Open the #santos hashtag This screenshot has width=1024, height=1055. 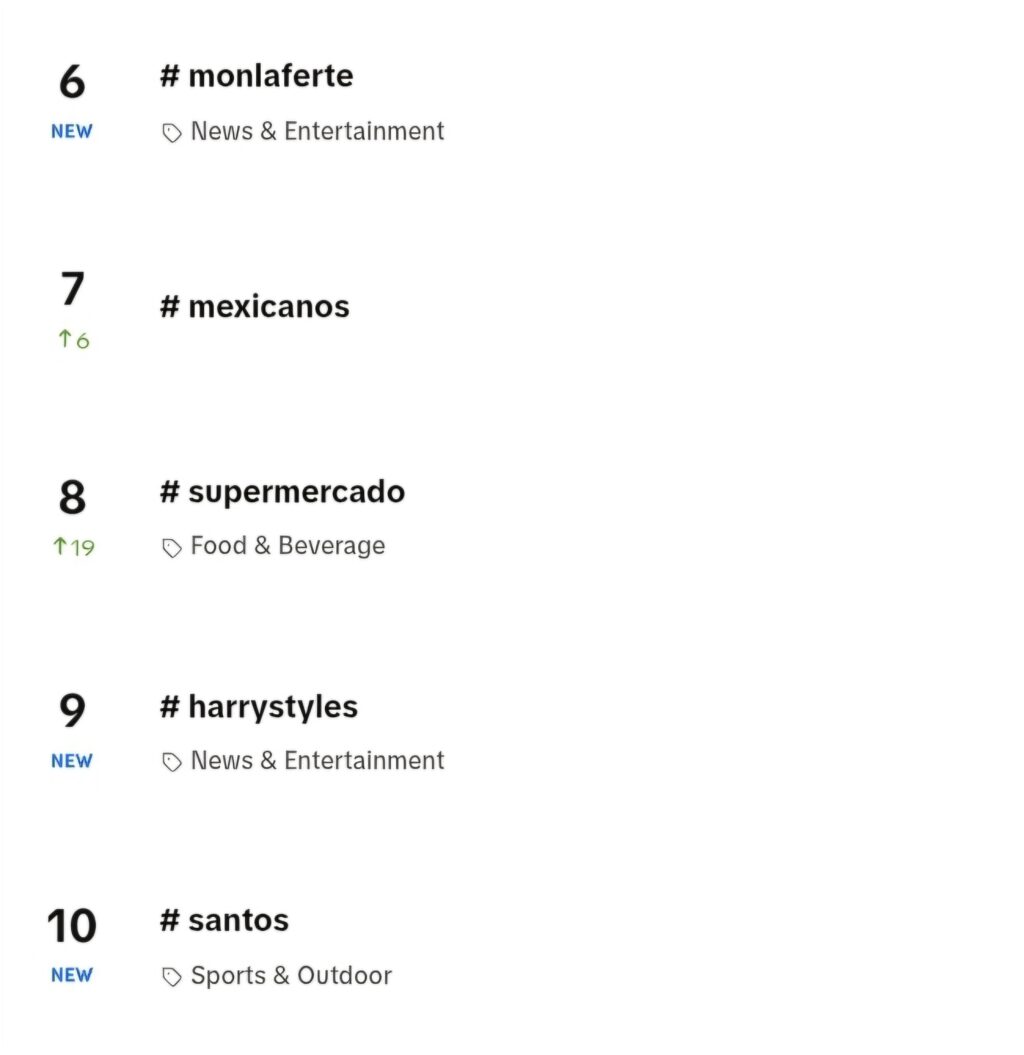(x=225, y=920)
